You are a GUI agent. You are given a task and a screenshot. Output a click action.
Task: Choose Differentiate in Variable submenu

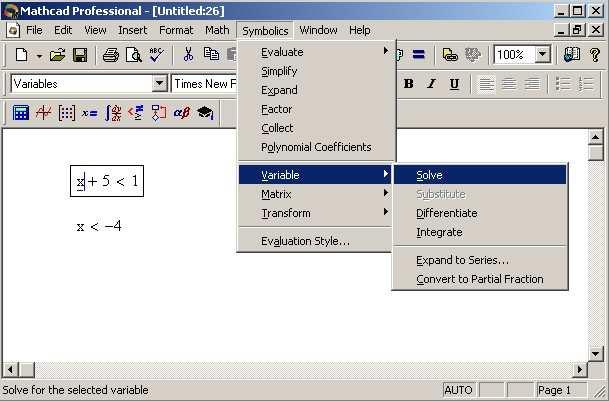(x=480, y=213)
